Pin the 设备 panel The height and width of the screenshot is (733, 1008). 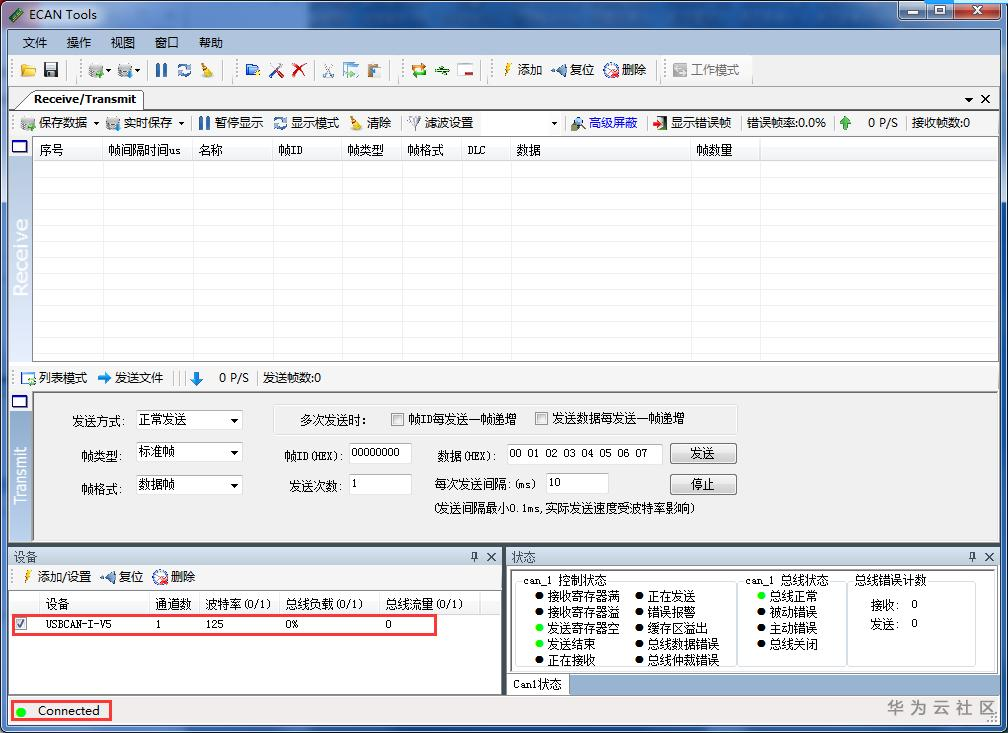pos(474,557)
